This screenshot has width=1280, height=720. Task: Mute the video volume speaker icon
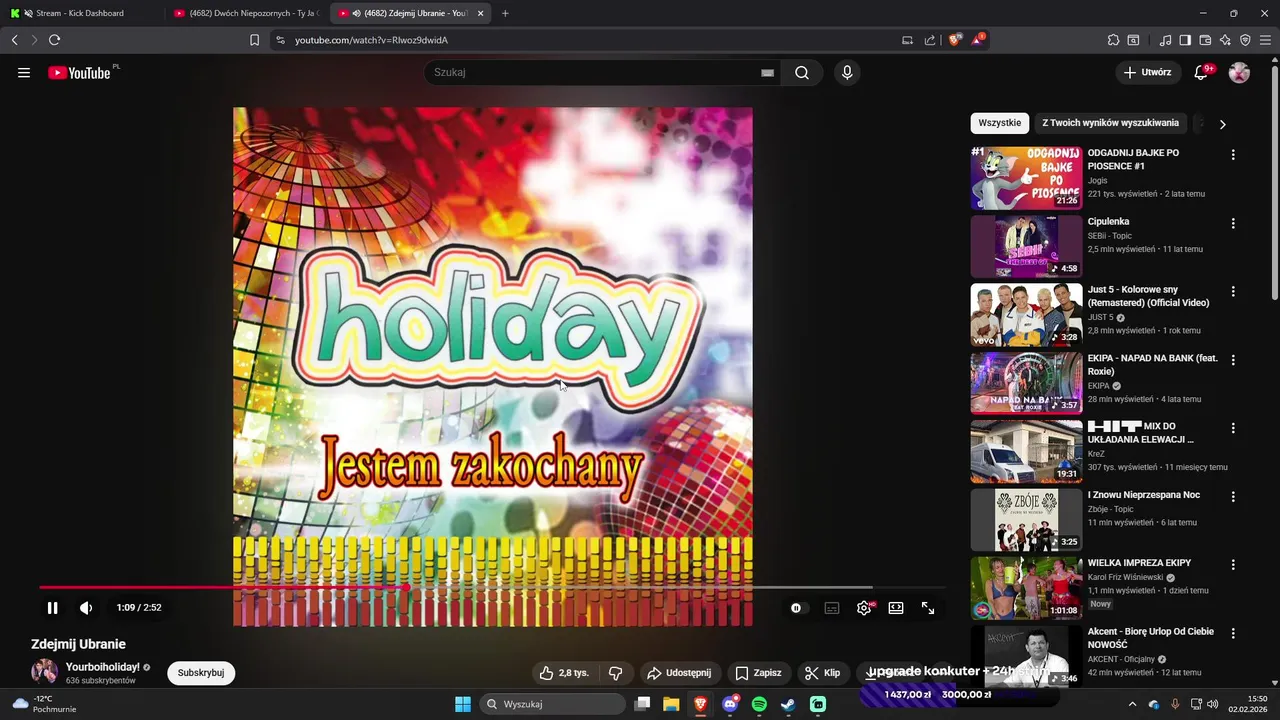tap(86, 608)
